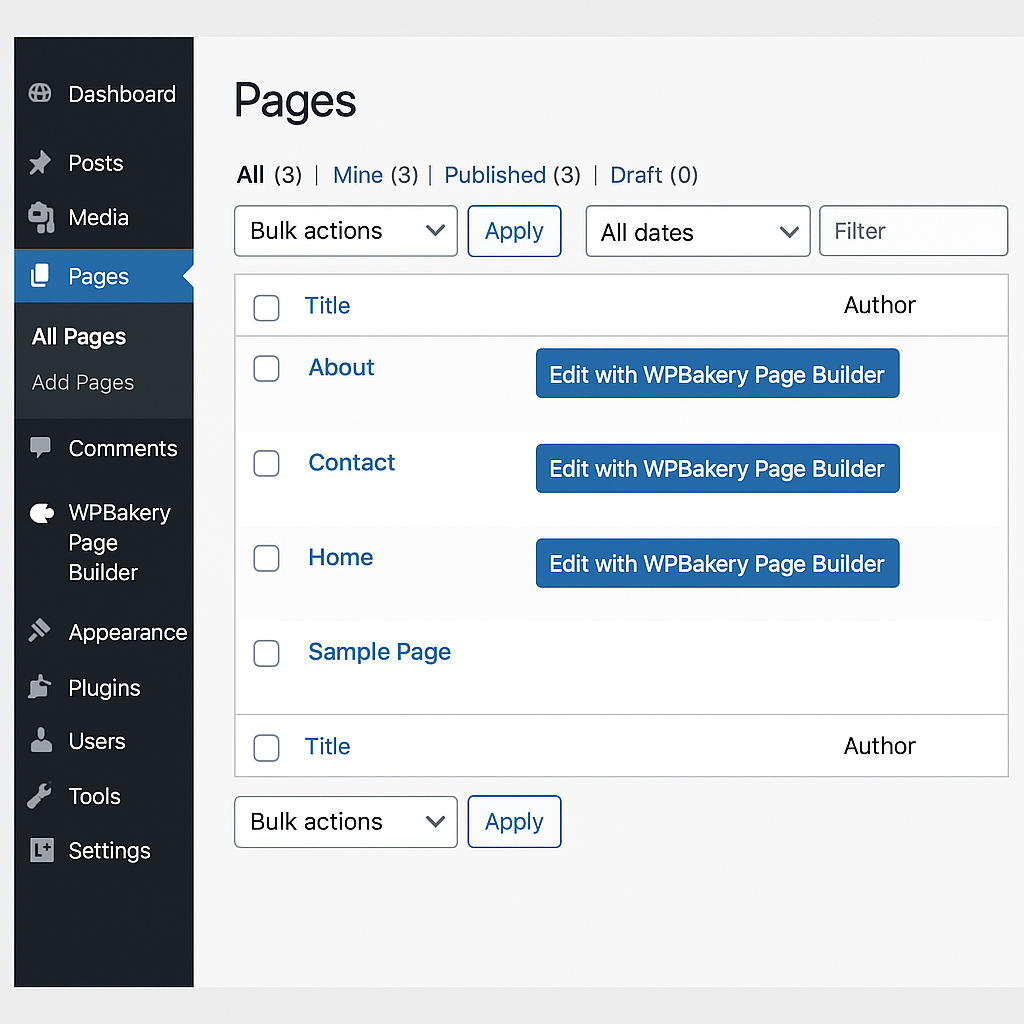Tick the select-all checkbox in the table footer
Image resolution: width=1024 pixels, height=1024 pixels.
click(x=266, y=748)
